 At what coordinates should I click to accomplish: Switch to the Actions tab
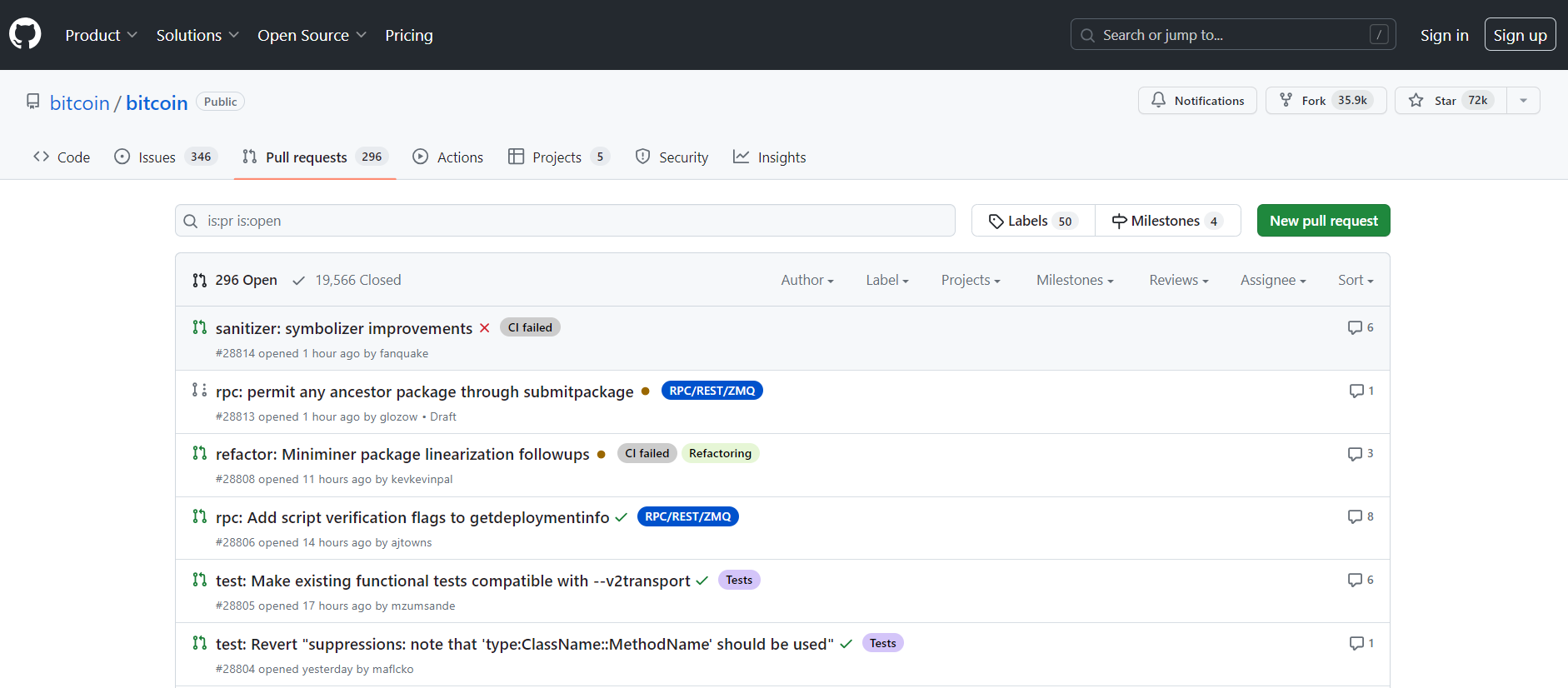[x=448, y=157]
